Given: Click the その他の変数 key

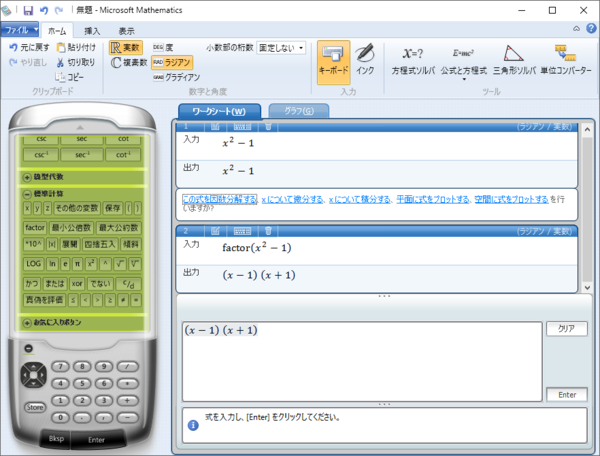Looking at the screenshot, I should (77, 208).
